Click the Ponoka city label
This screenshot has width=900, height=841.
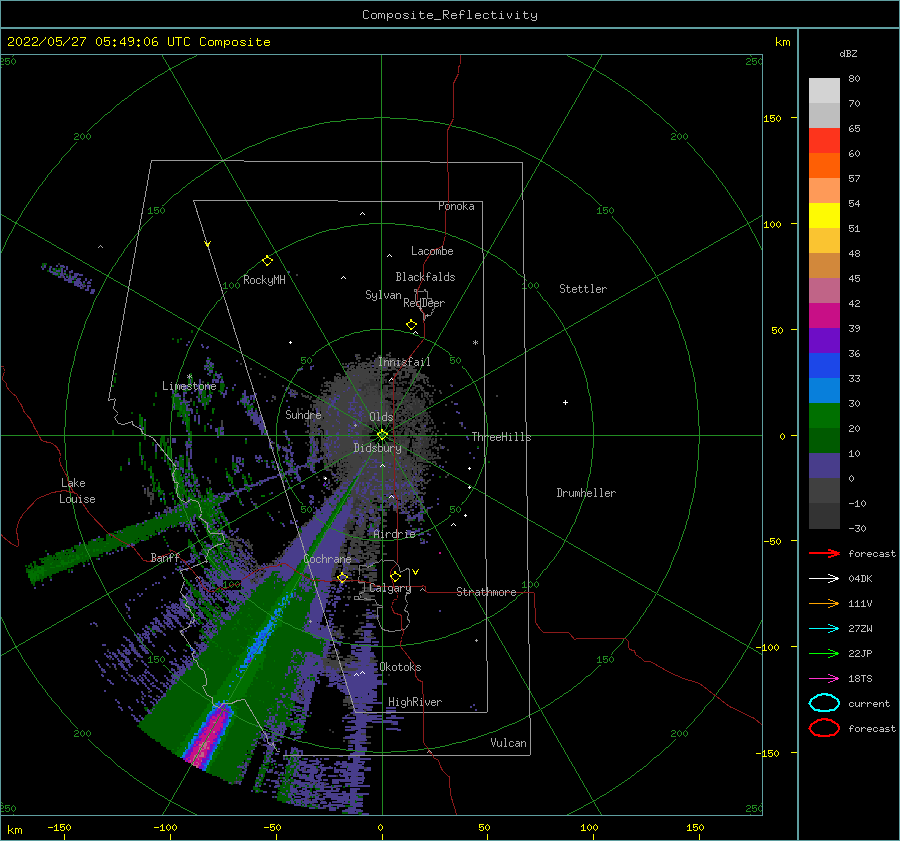456,206
